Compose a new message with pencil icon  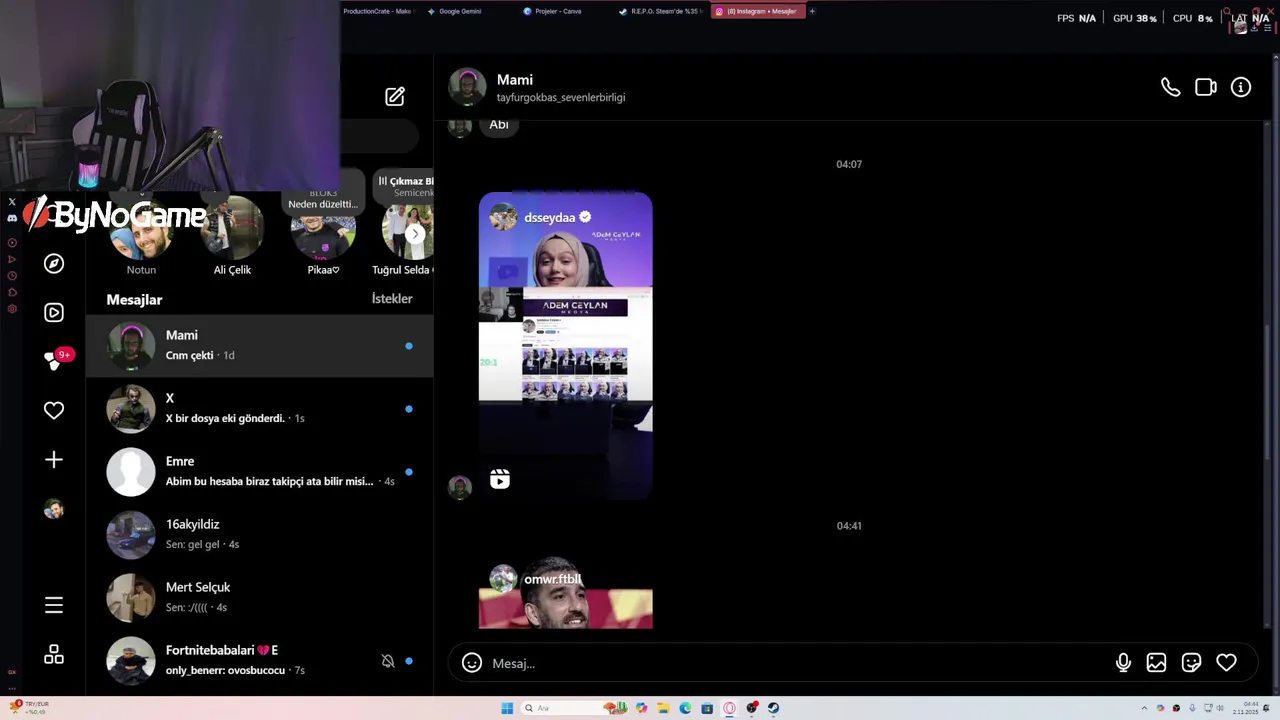pyautogui.click(x=395, y=96)
